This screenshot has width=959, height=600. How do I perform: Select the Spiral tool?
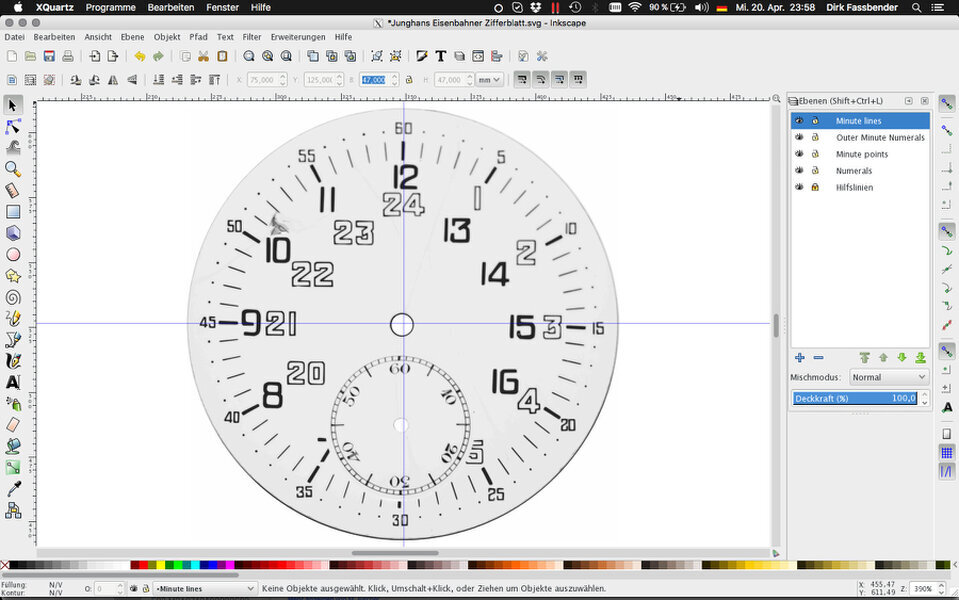point(13,297)
